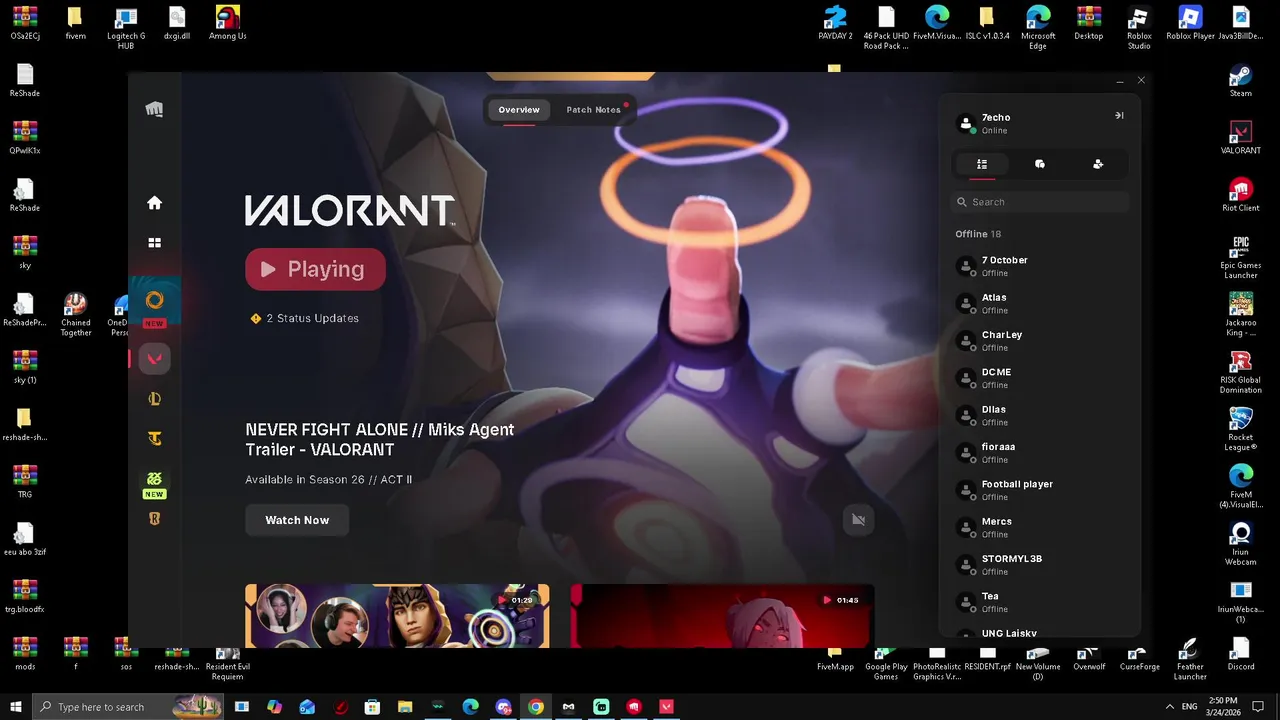Select the League of Legends sidebar icon
The image size is (1280, 720).
(x=154, y=399)
